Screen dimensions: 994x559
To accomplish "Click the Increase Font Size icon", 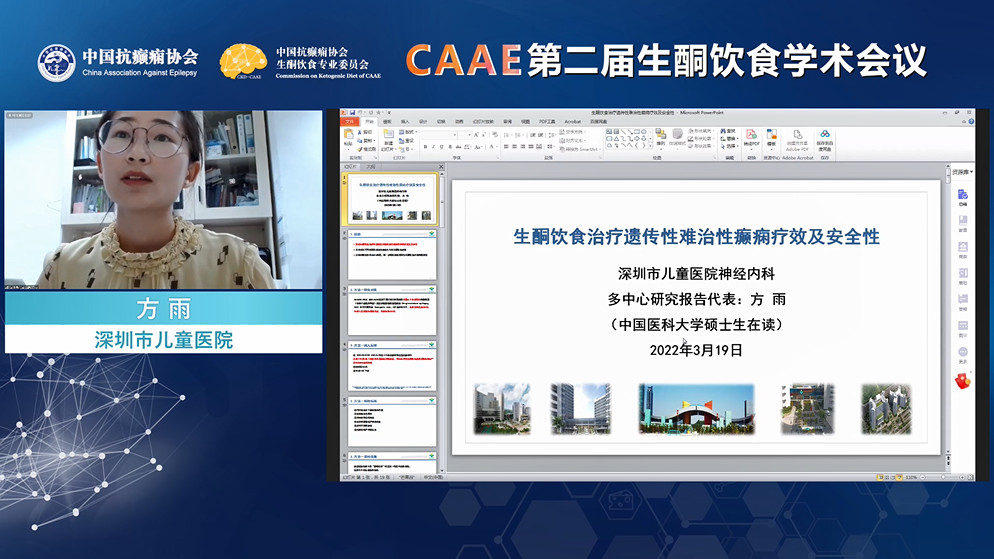I will (476, 135).
